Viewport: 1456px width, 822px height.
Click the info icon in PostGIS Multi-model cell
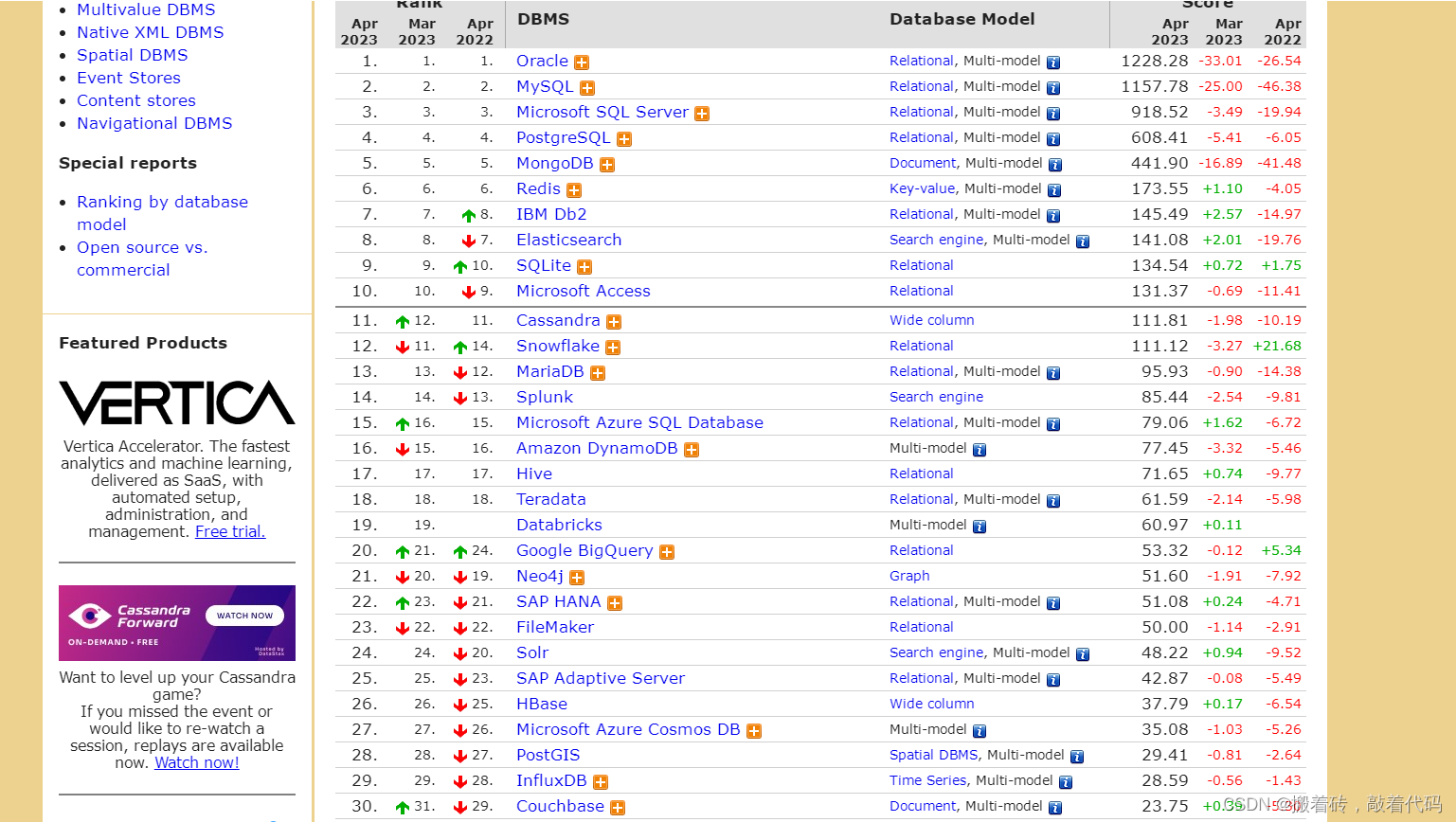point(1077,757)
